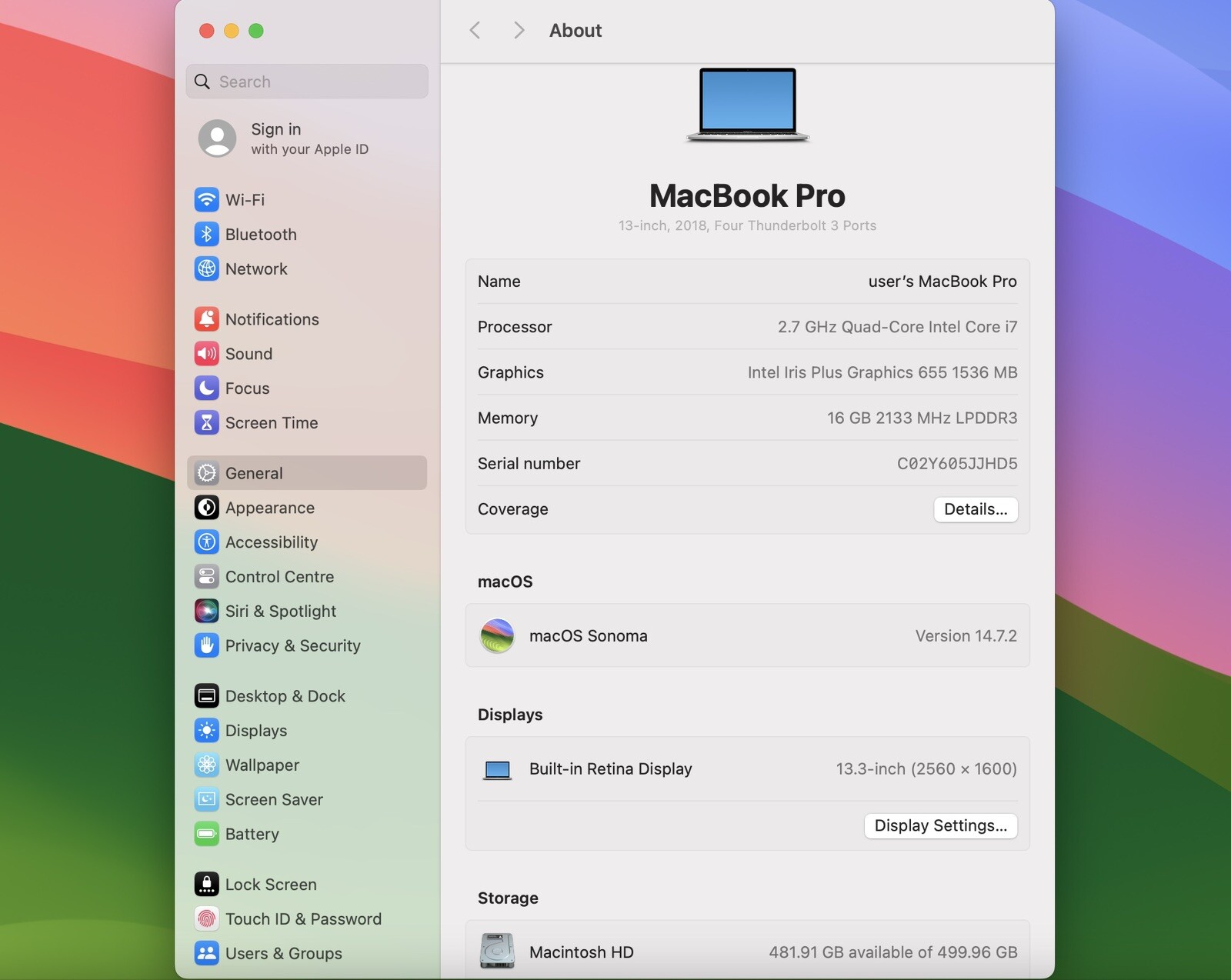
Task: Click the Version 14.7.2 text
Action: 966,636
